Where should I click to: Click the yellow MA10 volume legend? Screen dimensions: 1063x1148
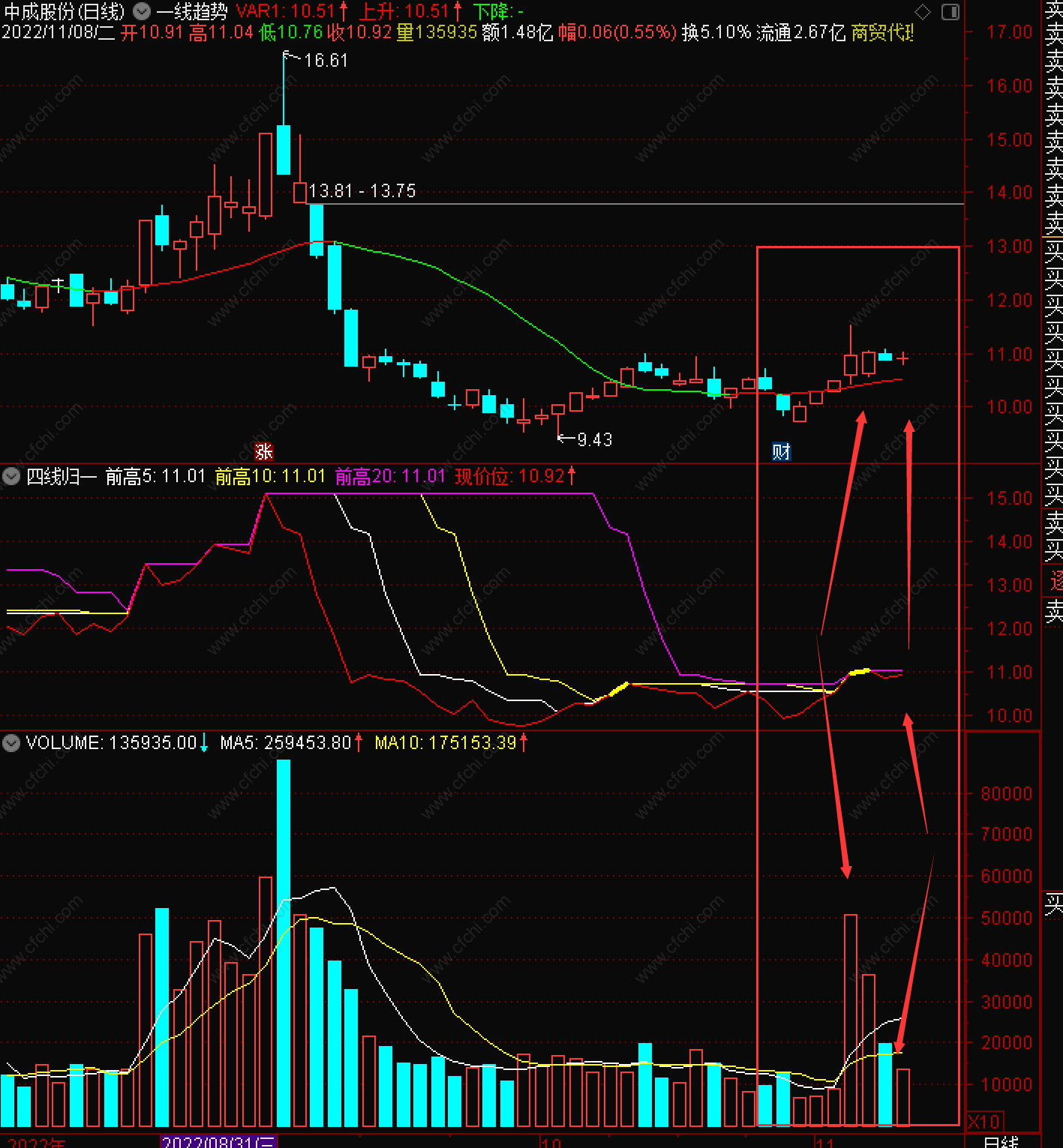(x=450, y=742)
